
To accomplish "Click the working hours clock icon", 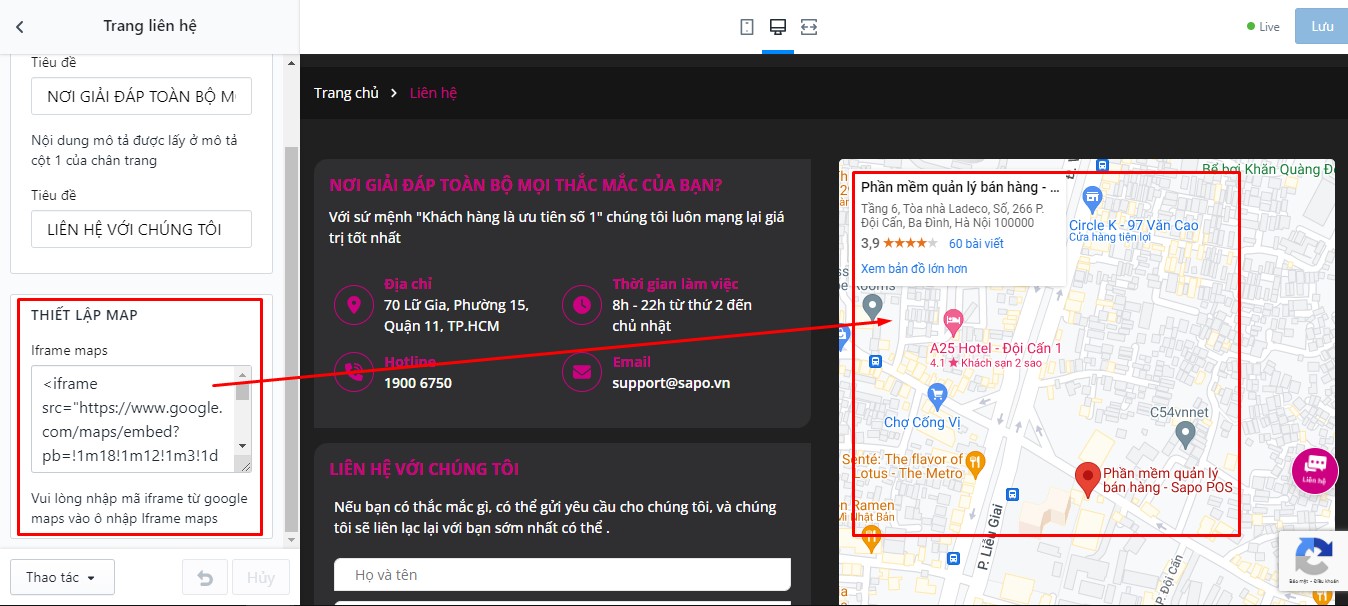I will click(x=582, y=304).
